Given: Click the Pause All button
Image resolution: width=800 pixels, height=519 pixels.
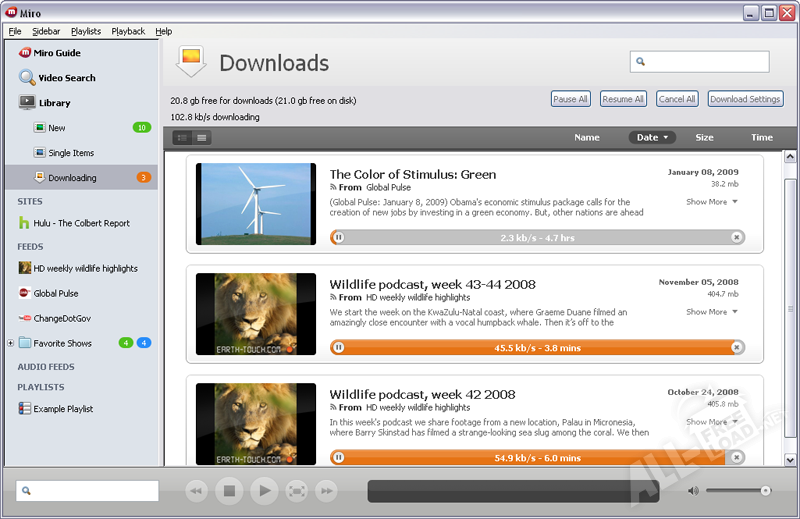Looking at the screenshot, I should 570,99.
